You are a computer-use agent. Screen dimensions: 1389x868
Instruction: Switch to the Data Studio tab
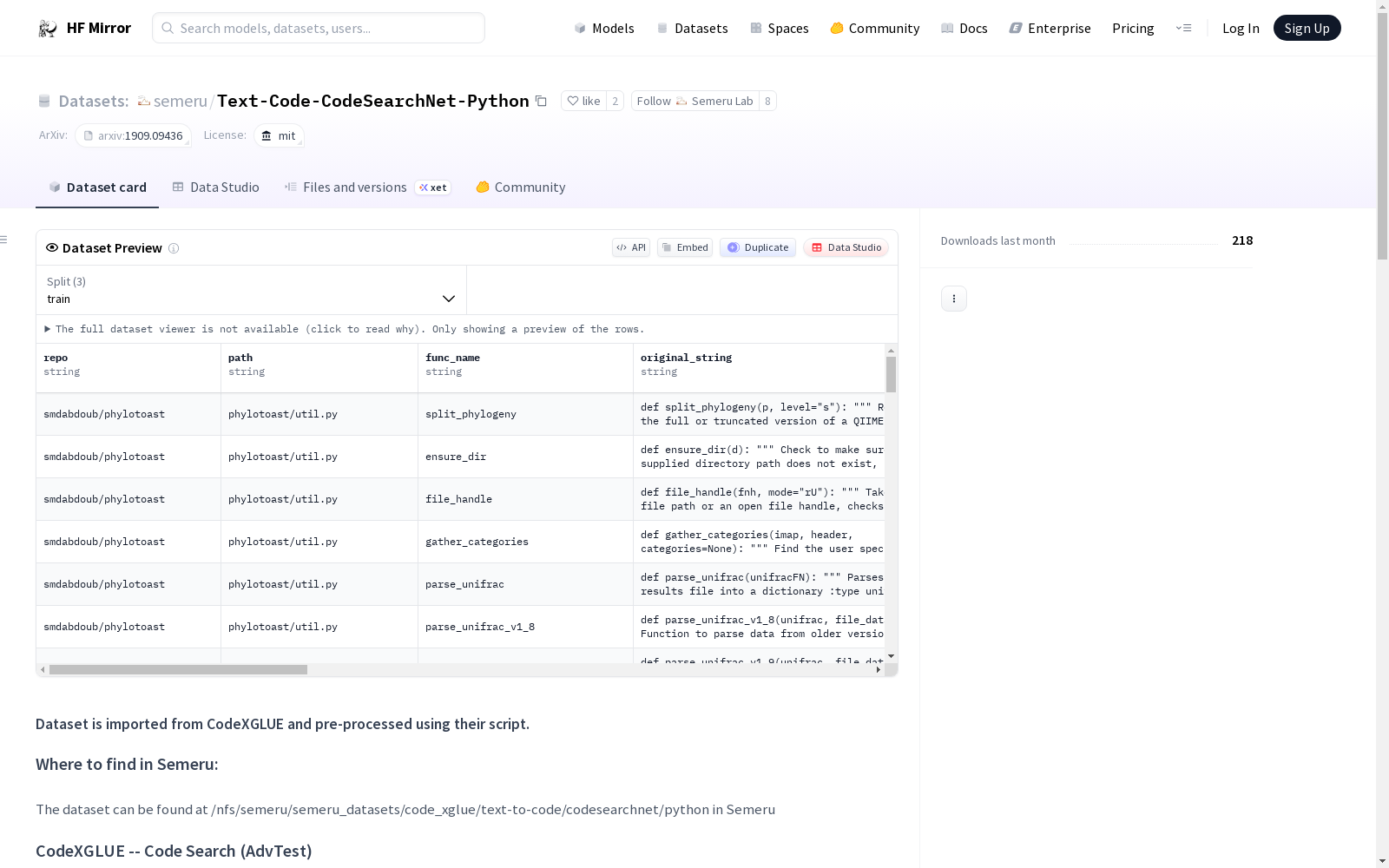click(x=216, y=187)
